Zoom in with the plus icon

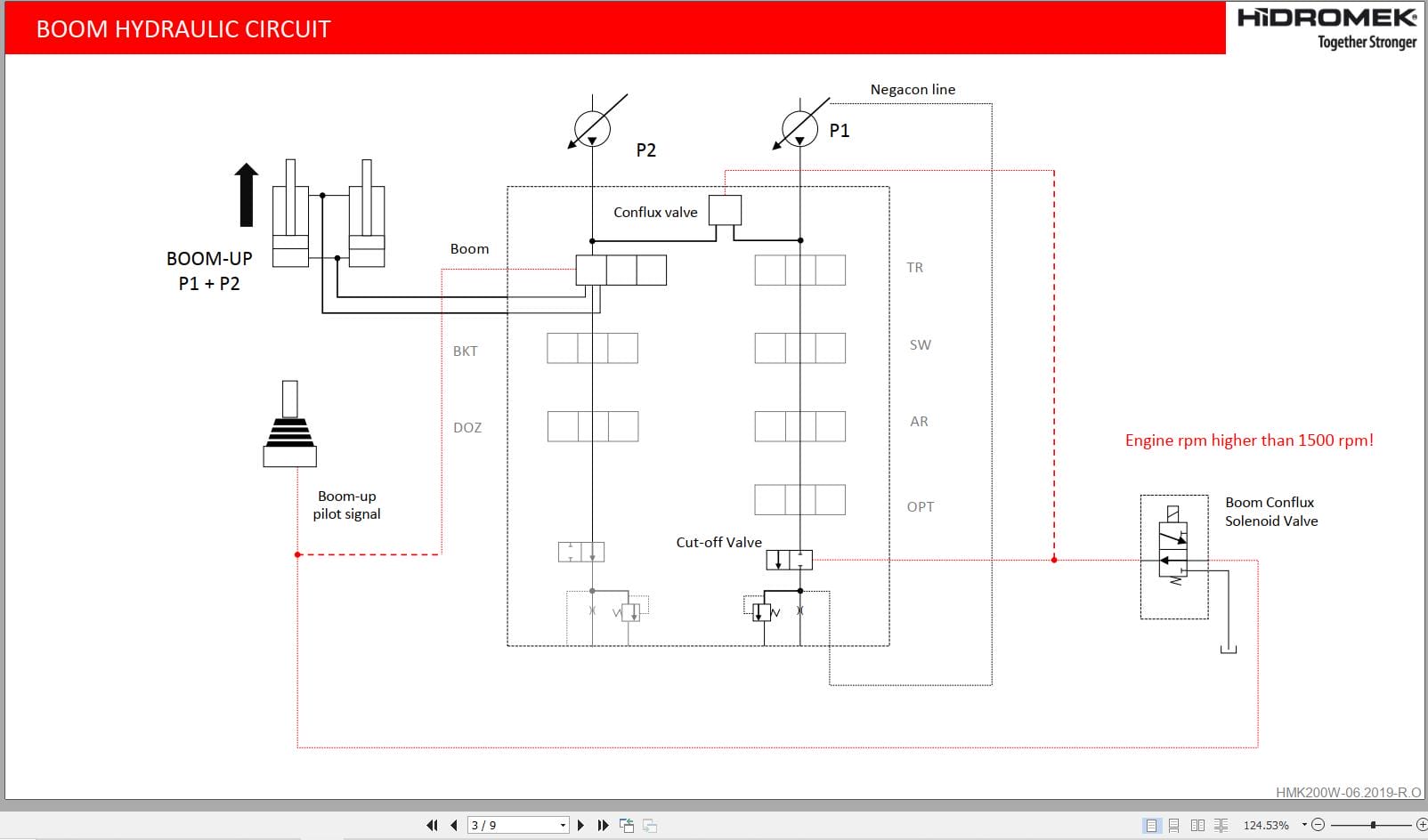pyautogui.click(x=1421, y=826)
